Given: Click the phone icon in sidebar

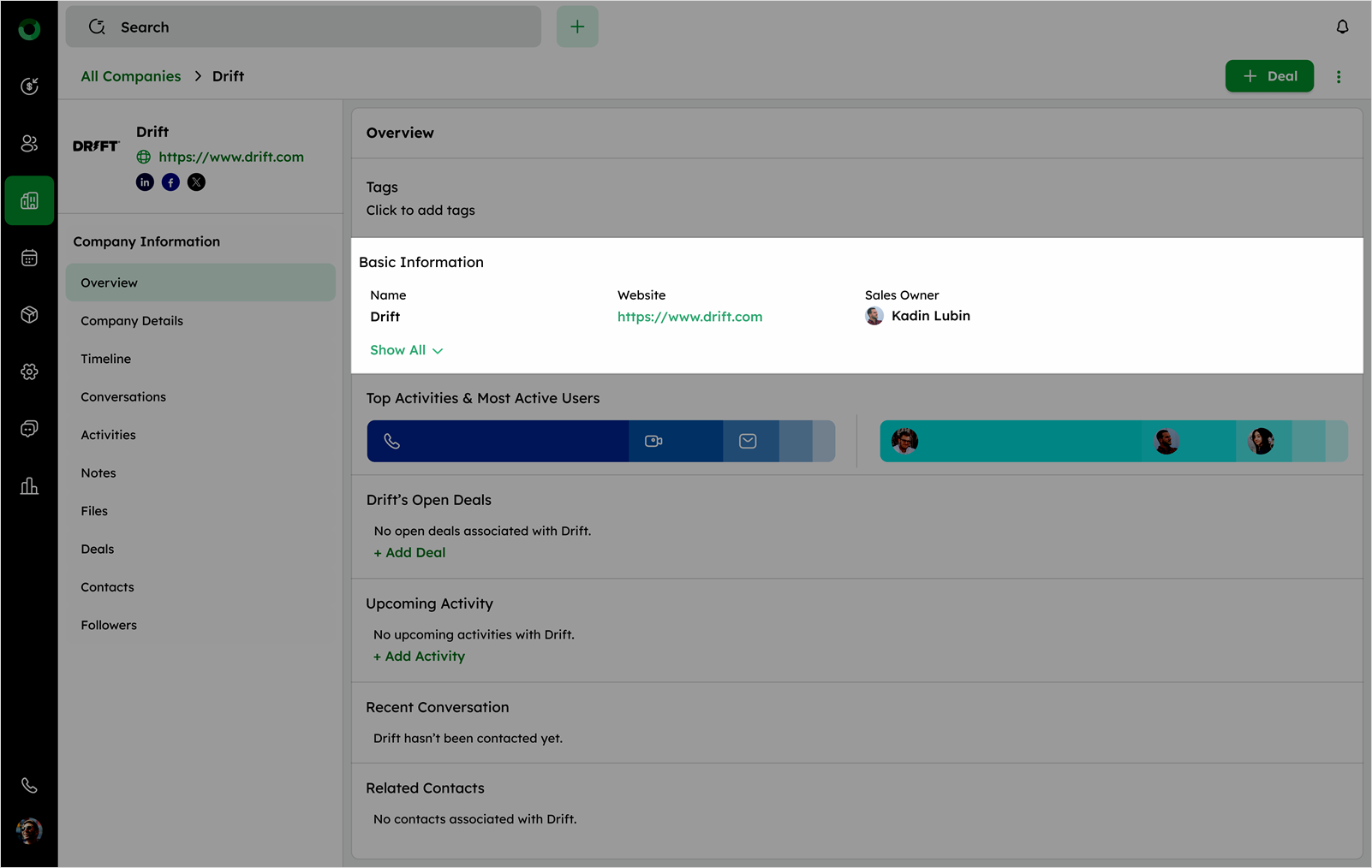Looking at the screenshot, I should pos(29,785).
